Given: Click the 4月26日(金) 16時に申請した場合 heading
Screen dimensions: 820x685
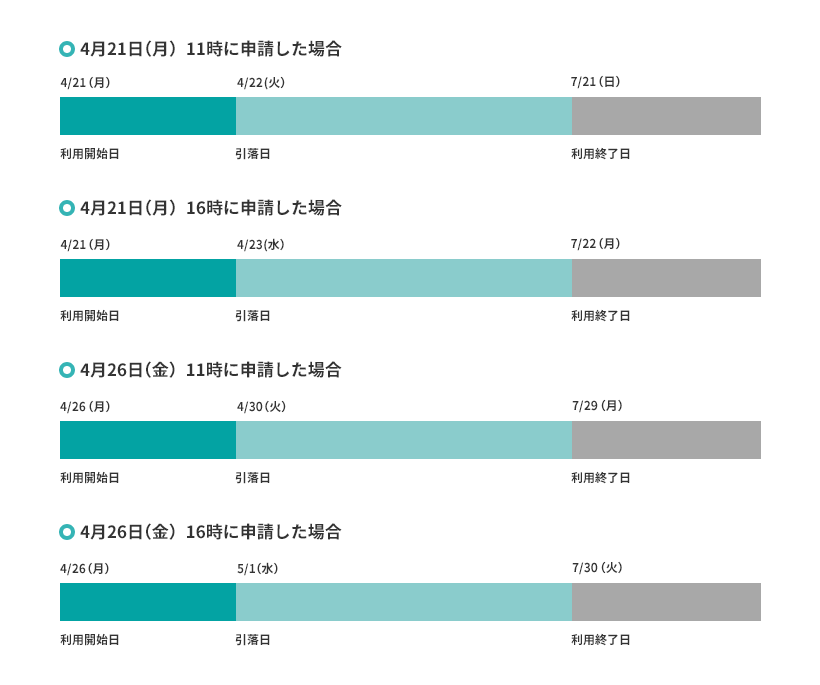Looking at the screenshot, I should [211, 532].
